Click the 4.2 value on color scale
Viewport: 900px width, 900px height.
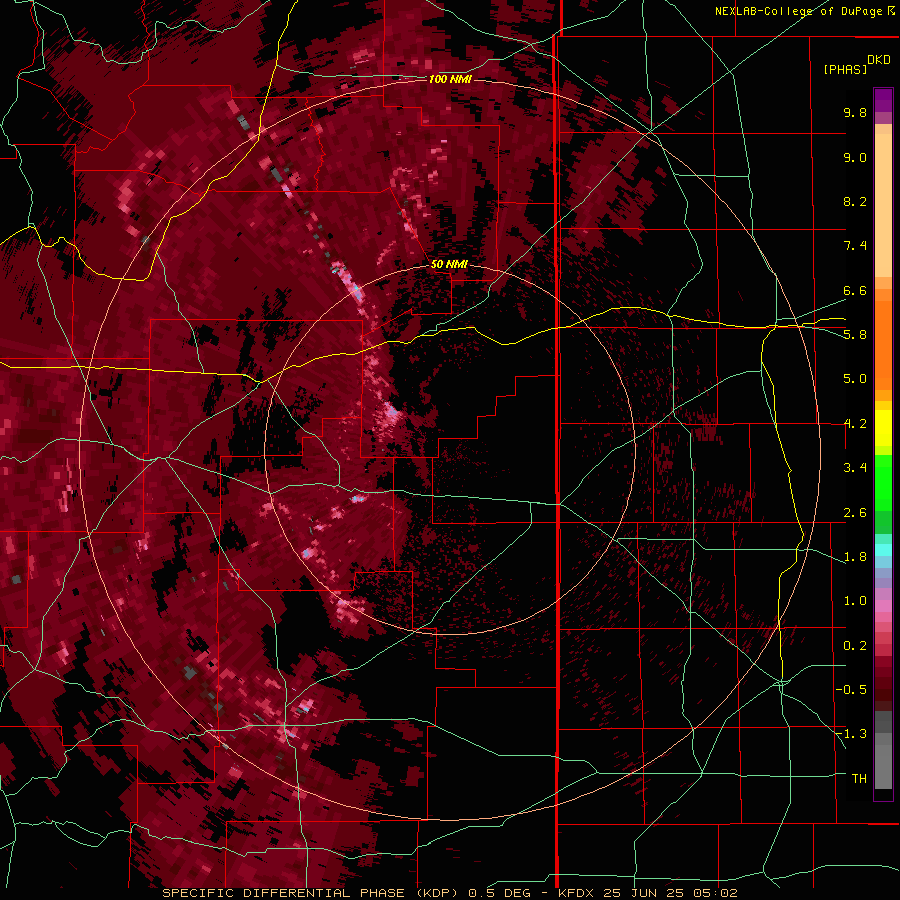(855, 424)
